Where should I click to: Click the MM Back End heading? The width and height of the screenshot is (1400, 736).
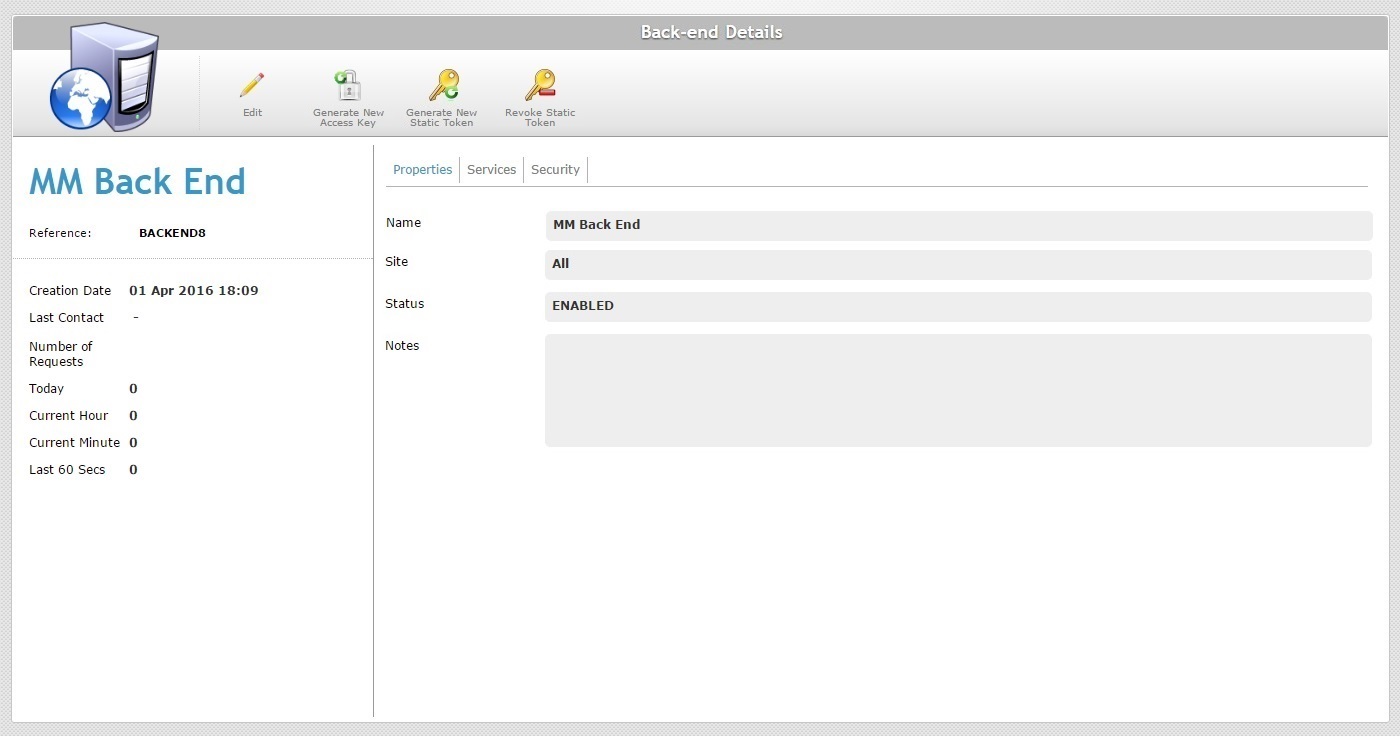[x=137, y=182]
